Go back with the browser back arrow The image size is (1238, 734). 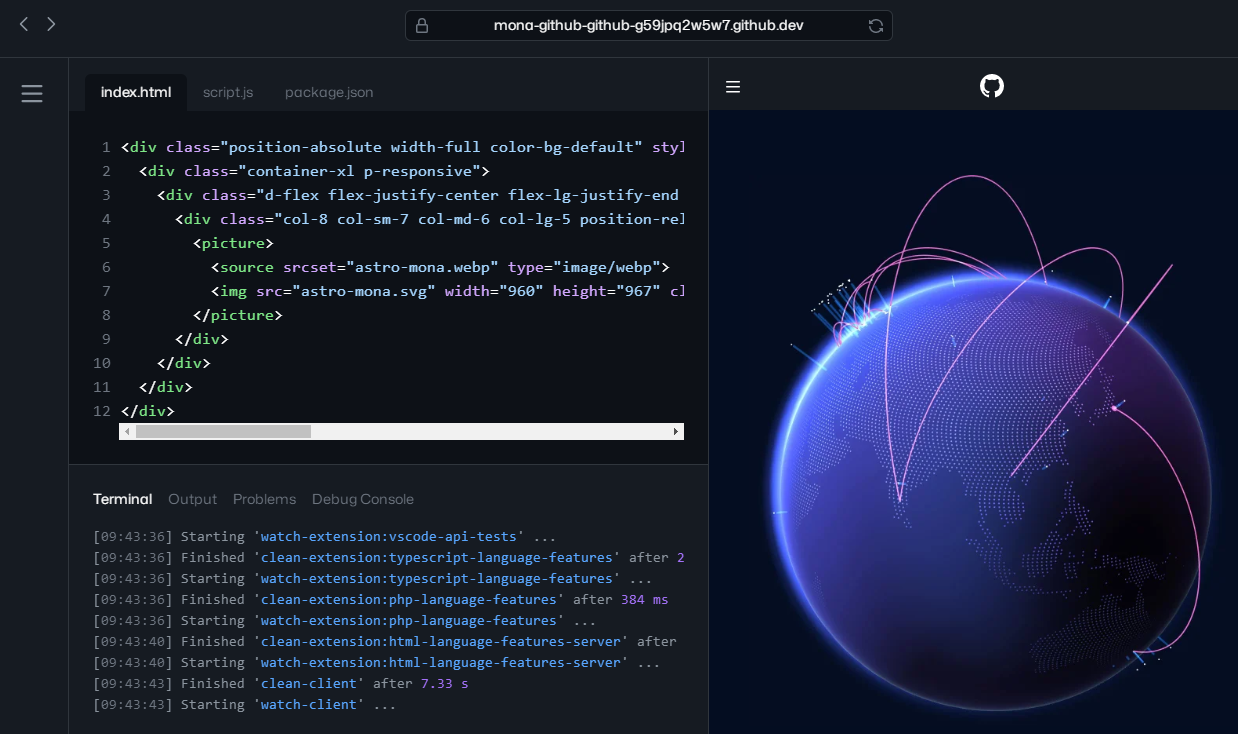[24, 24]
